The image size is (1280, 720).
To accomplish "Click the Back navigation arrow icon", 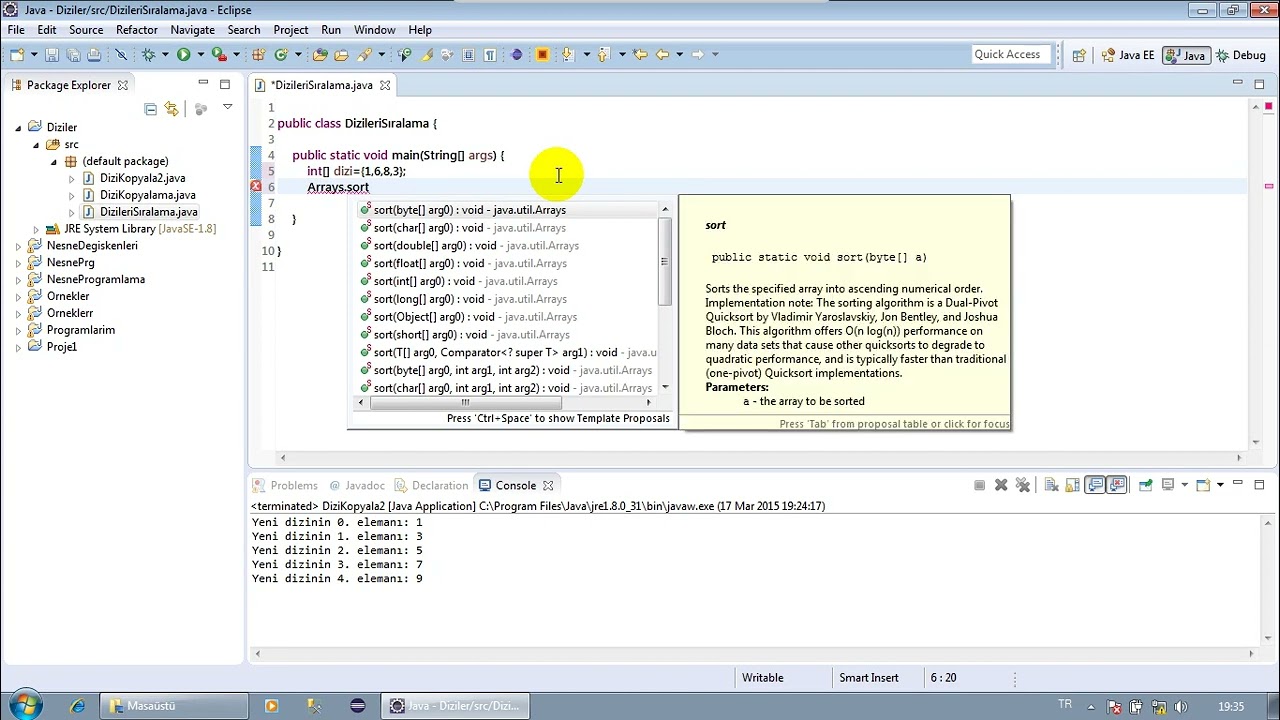I will (x=662, y=55).
